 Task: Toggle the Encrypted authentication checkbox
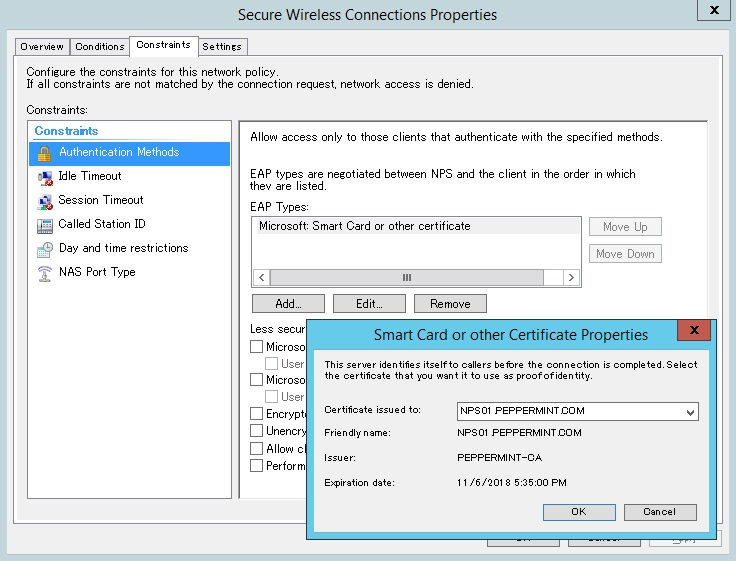coord(257,414)
